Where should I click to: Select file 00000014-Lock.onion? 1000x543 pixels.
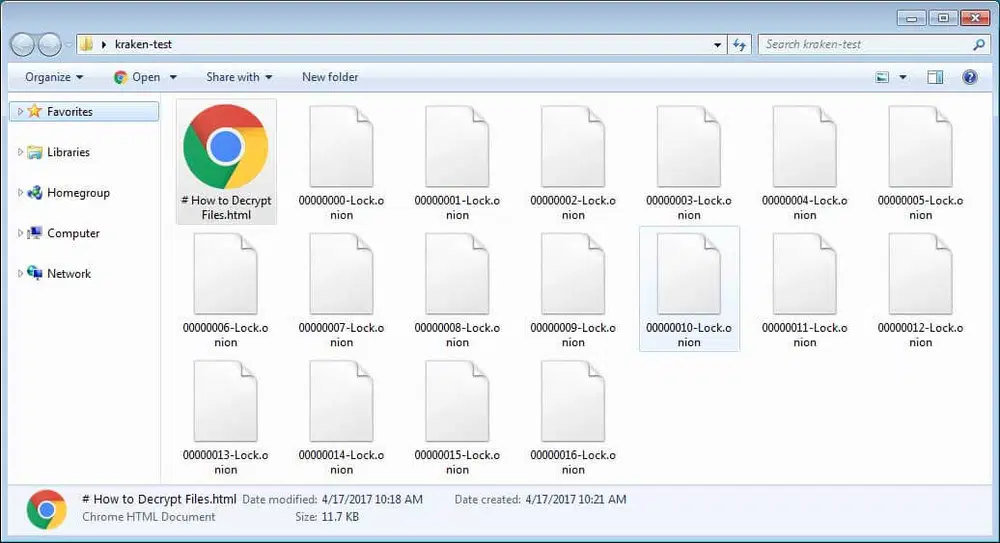pyautogui.click(x=341, y=417)
